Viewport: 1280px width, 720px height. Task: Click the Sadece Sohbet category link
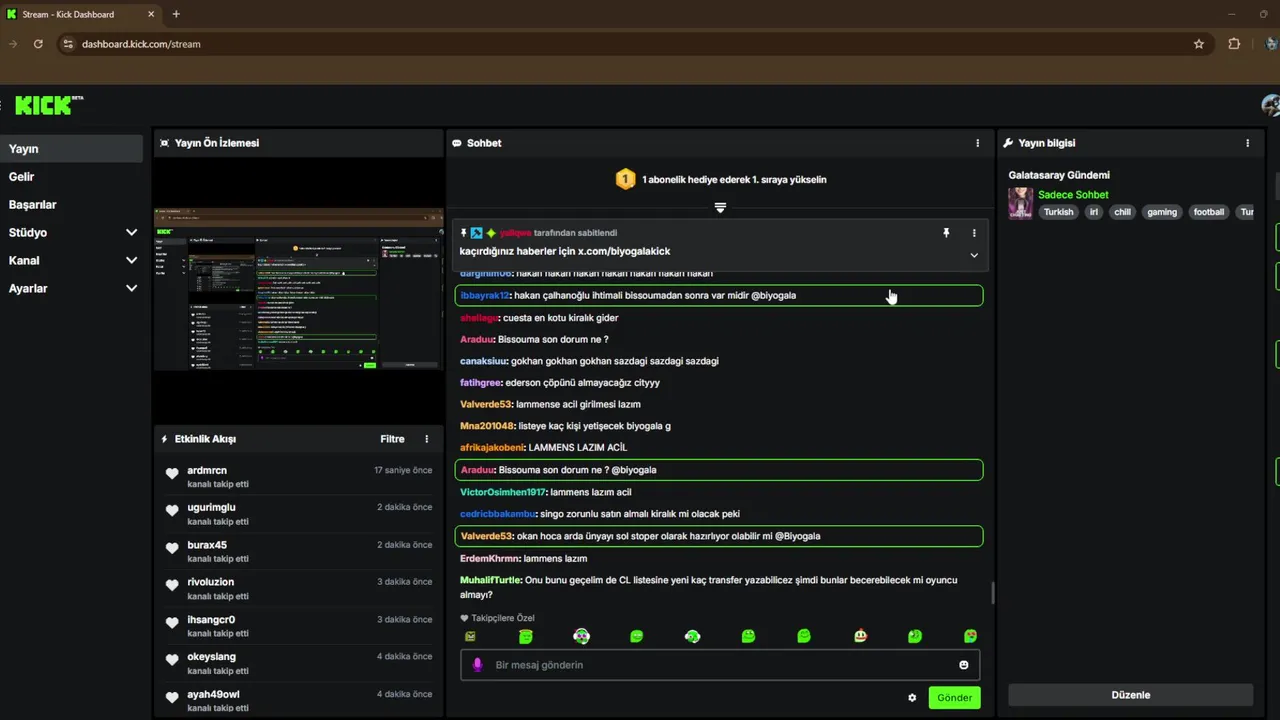[x=1073, y=195]
